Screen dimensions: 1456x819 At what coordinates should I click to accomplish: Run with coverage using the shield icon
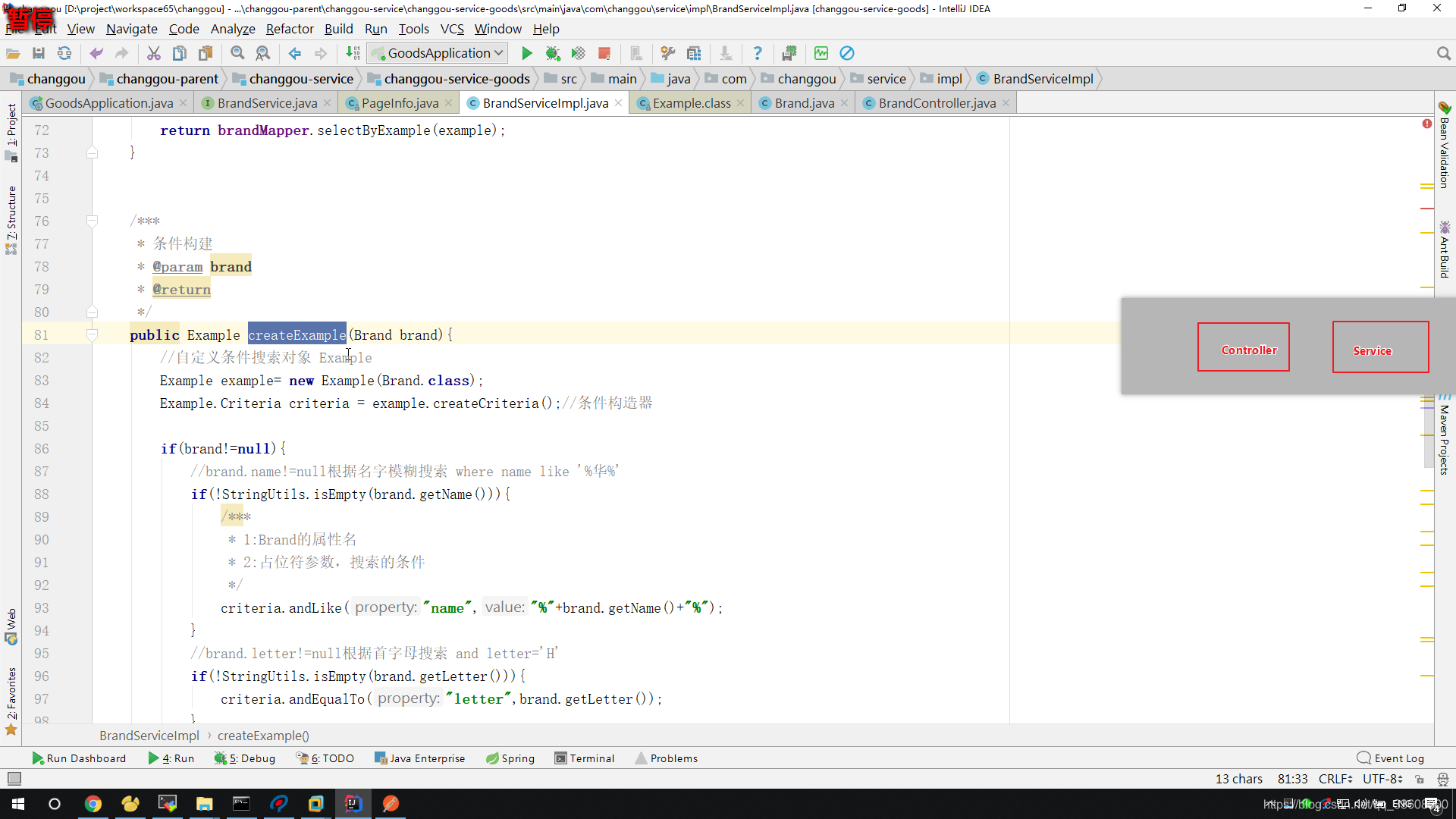(x=579, y=53)
